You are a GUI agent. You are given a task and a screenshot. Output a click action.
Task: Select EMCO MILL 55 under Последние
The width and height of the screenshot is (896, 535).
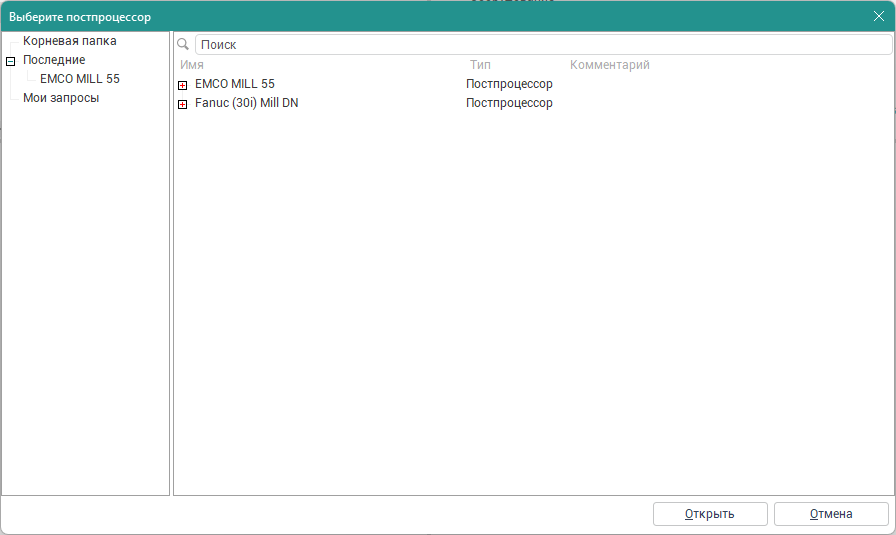80,79
